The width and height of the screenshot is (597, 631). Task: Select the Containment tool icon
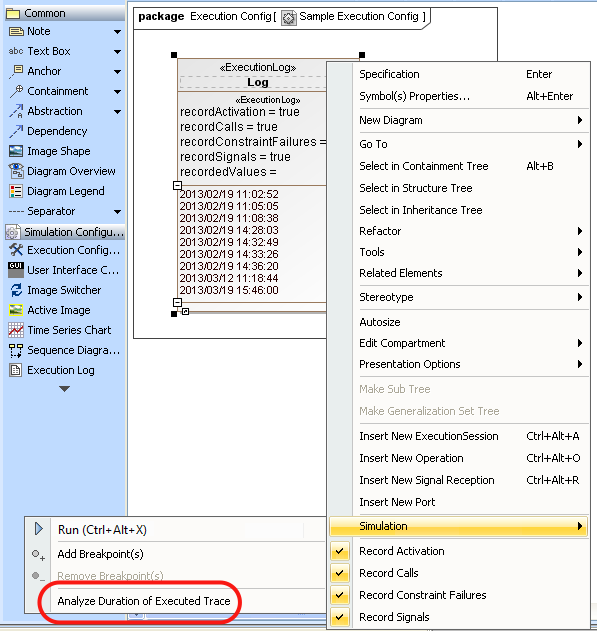(16, 91)
